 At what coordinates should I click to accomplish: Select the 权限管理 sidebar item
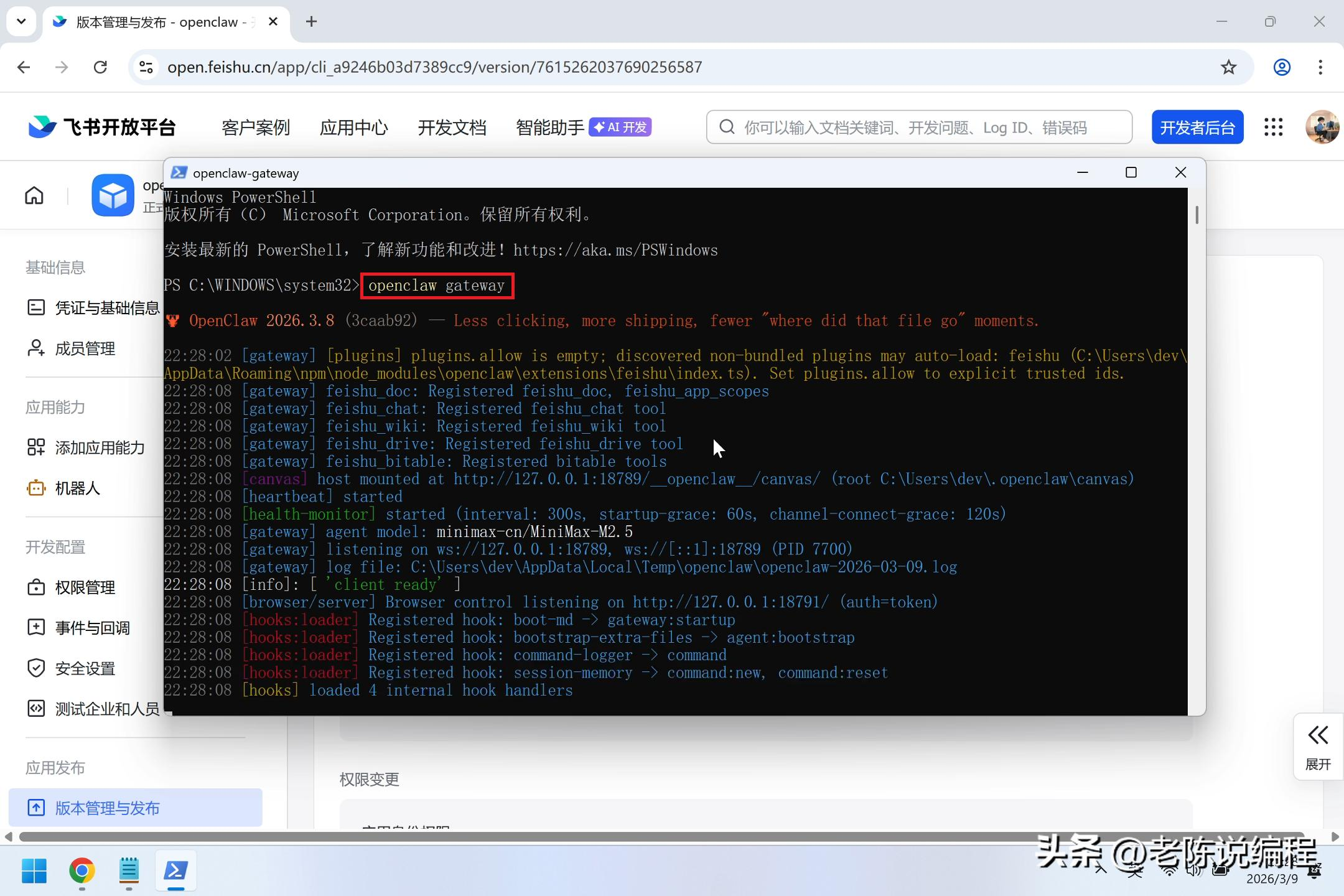click(85, 587)
